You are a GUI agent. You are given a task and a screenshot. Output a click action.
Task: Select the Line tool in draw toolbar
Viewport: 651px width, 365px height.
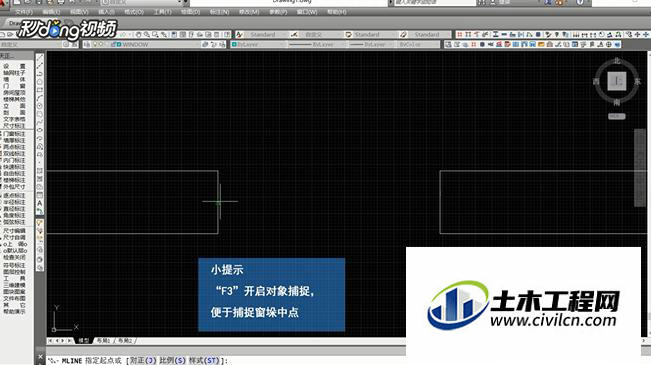pyautogui.click(x=40, y=58)
